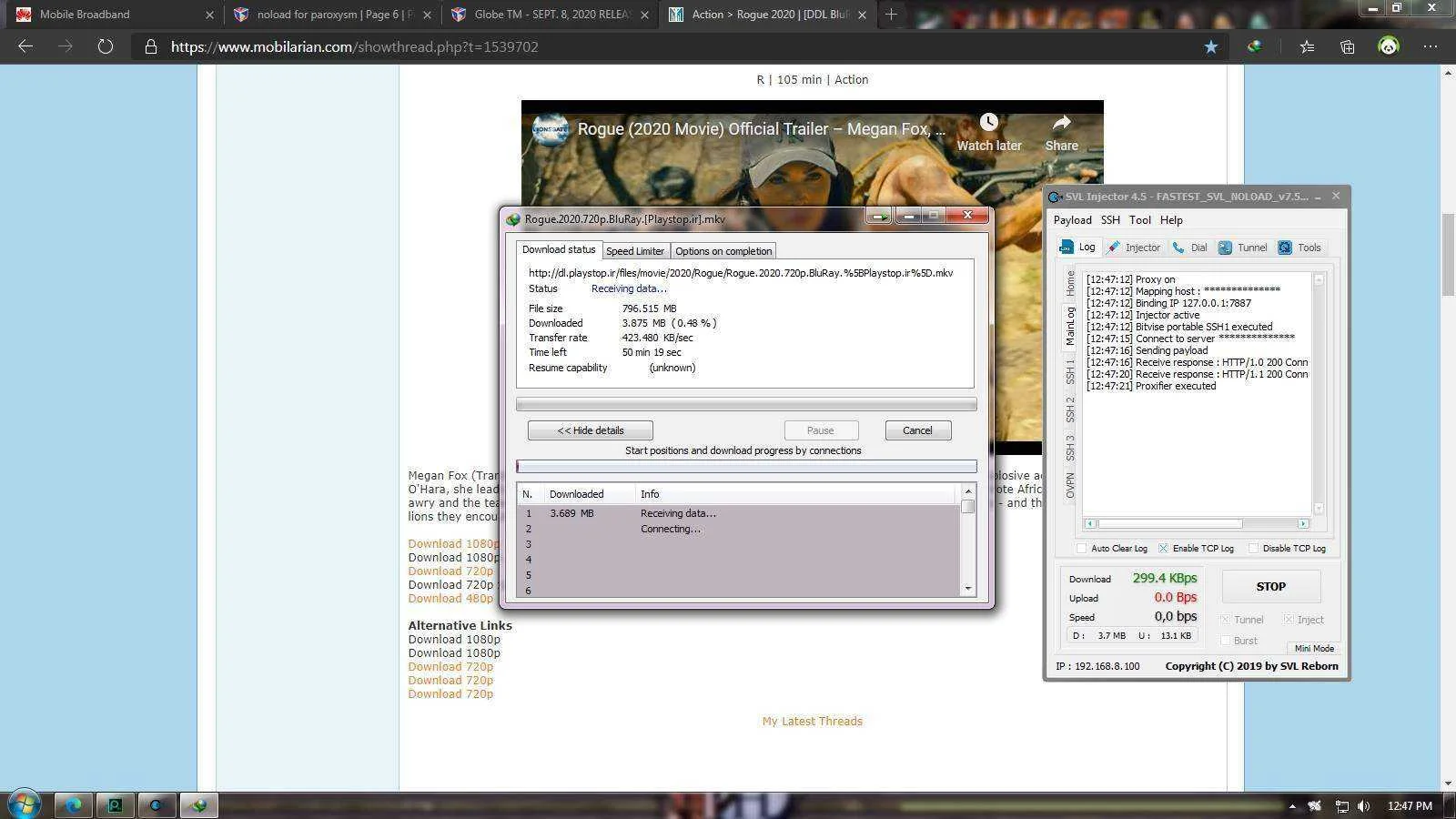Viewport: 1456px width, 819px height.
Task: Click the Download 1080p orange link
Action: pyautogui.click(x=453, y=544)
